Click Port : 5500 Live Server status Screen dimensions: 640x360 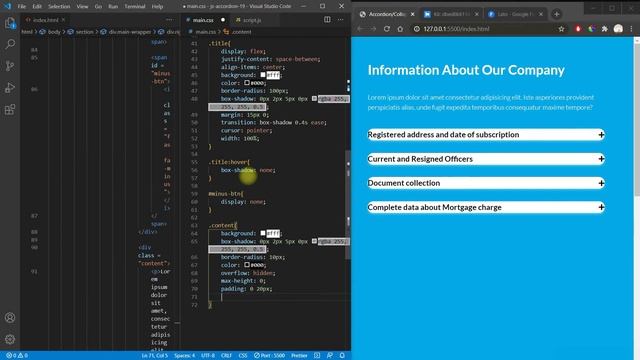point(269,356)
